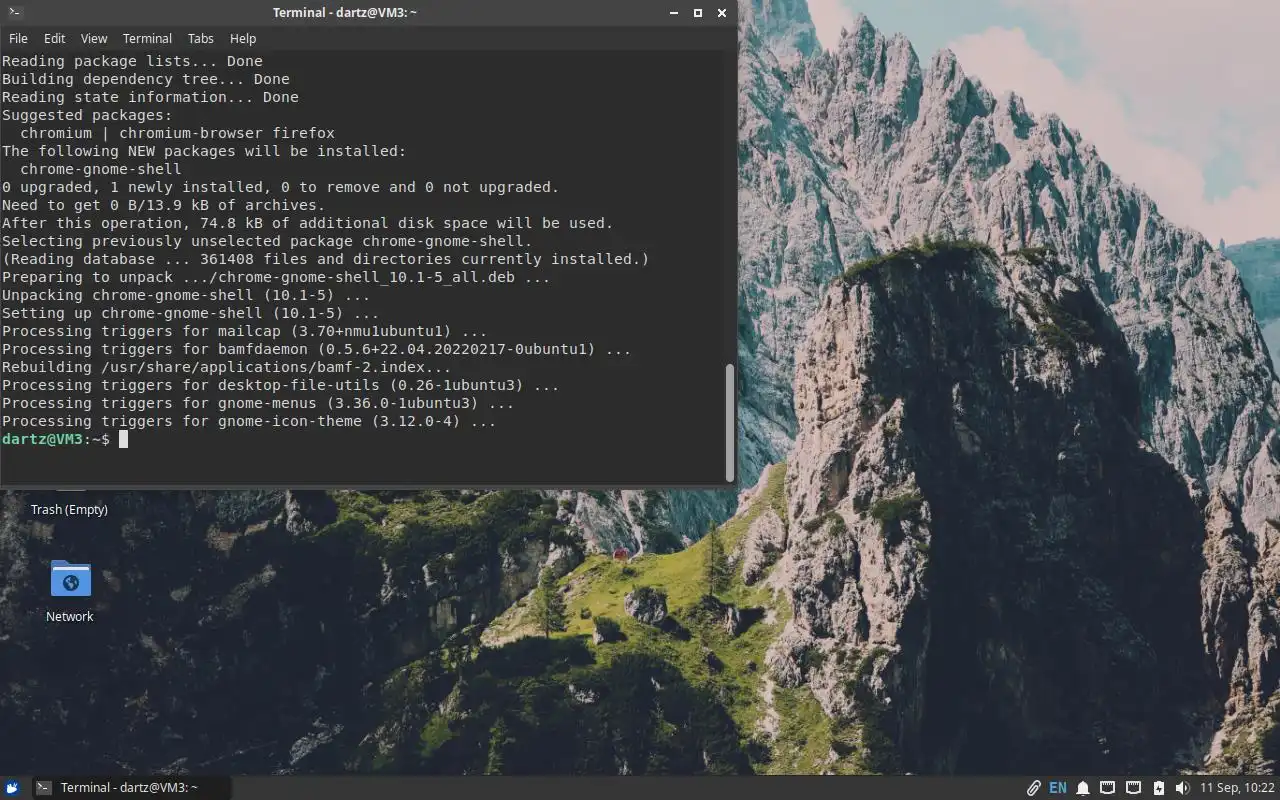Screen dimensions: 1280x800
Task: Click the 'Processing triggers for gnome-icon-theme' line
Action: [249, 421]
